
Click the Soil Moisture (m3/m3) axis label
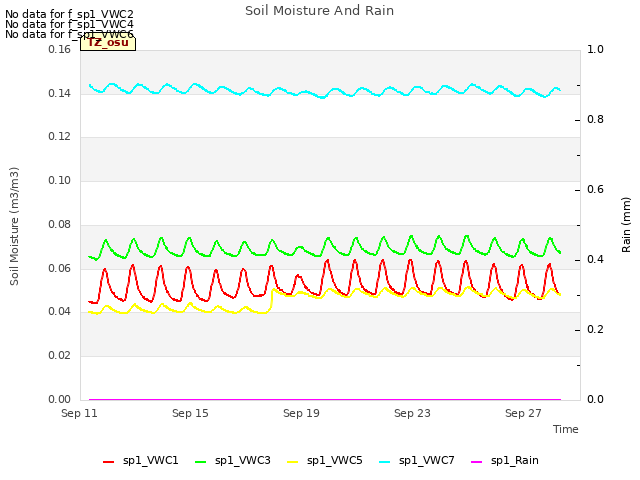[14, 226]
